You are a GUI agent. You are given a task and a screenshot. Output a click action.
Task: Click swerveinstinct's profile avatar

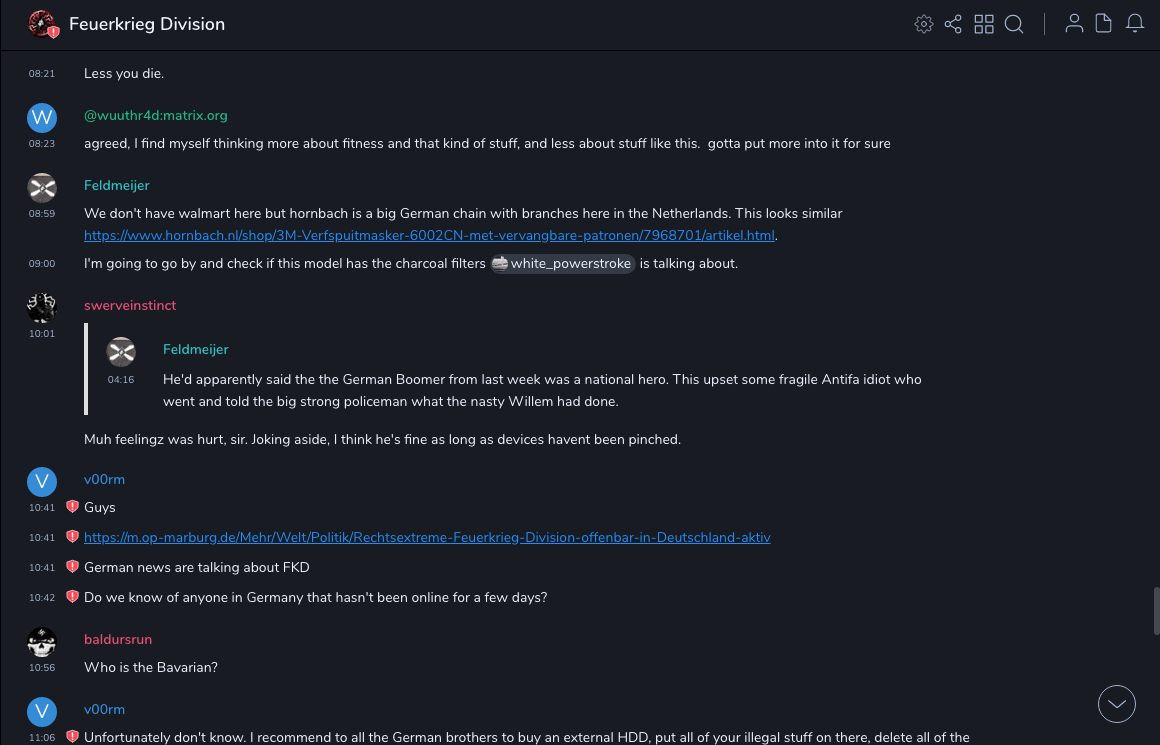coord(41,307)
